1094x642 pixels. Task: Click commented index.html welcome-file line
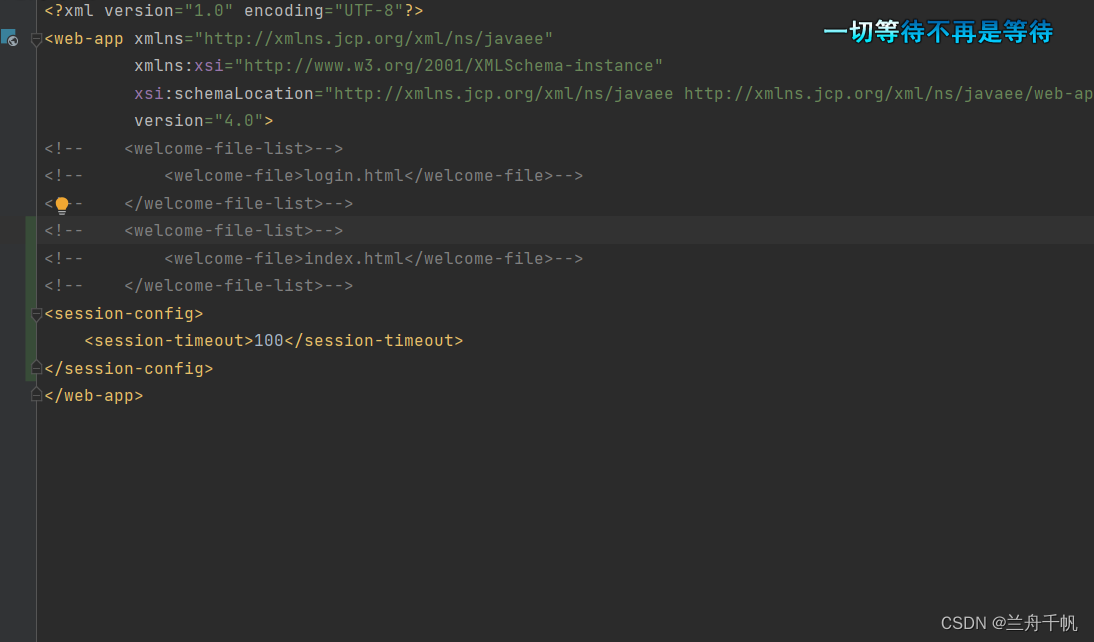point(314,258)
